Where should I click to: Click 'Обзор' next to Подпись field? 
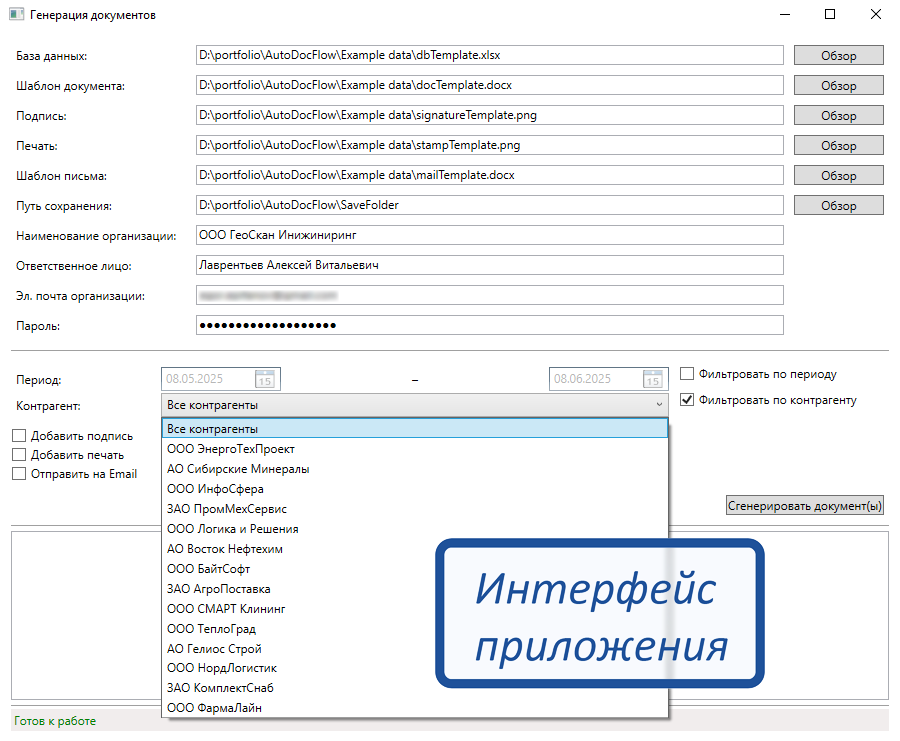839,115
